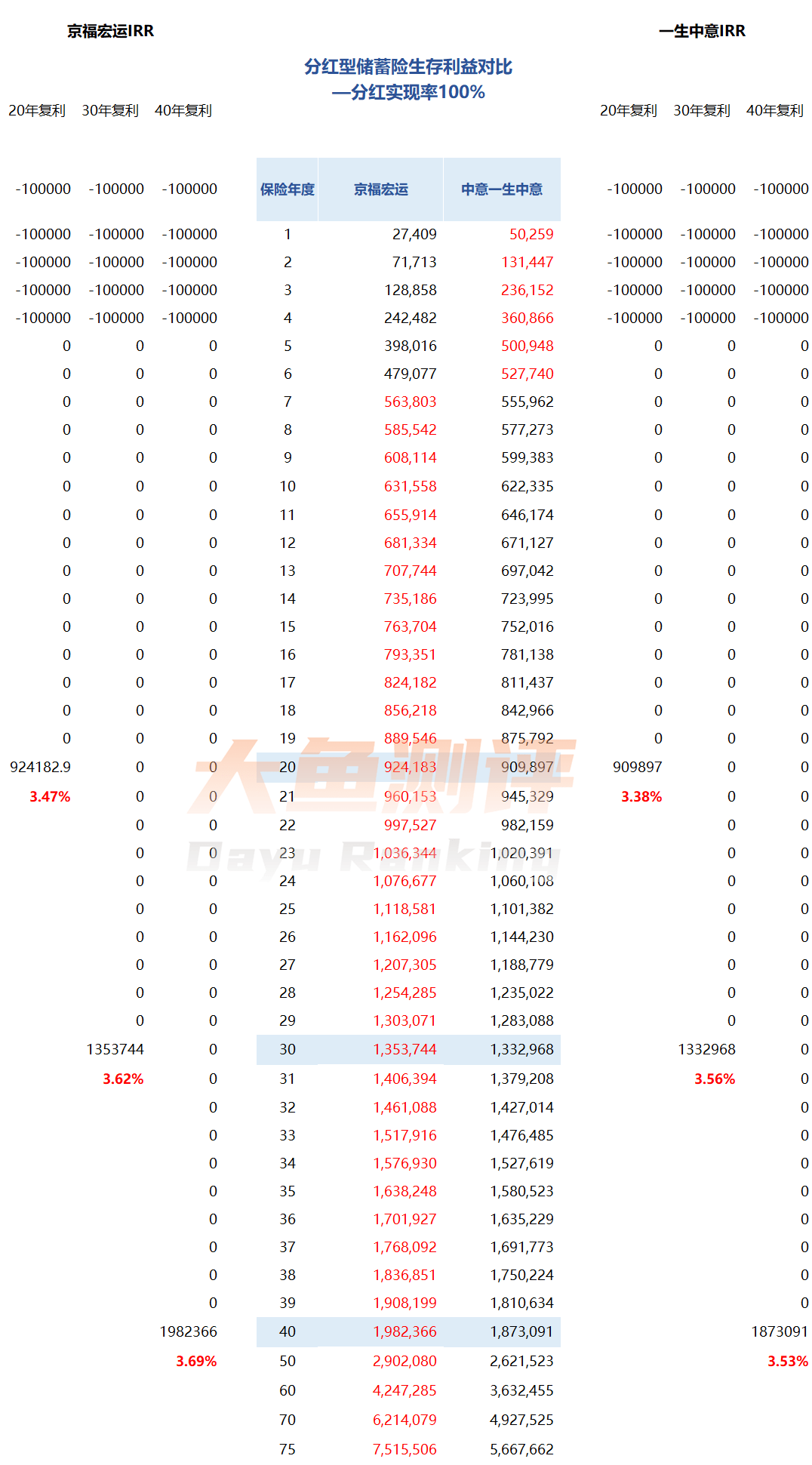Select cell value 50,259
Image resolution: width=812 pixels, height=1465 pixels.
pyautogui.click(x=531, y=234)
